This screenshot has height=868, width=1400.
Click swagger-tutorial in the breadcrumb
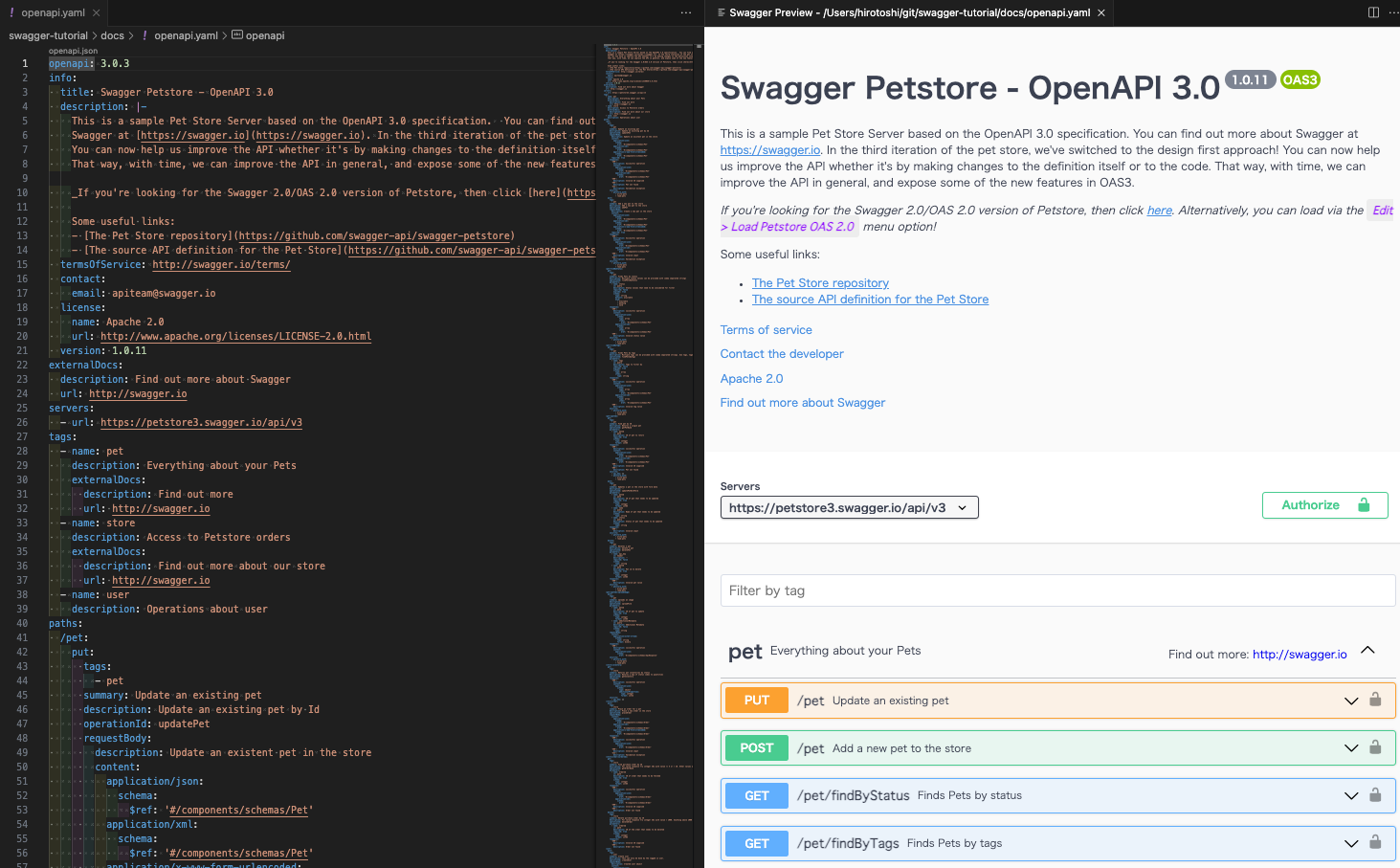coord(48,35)
